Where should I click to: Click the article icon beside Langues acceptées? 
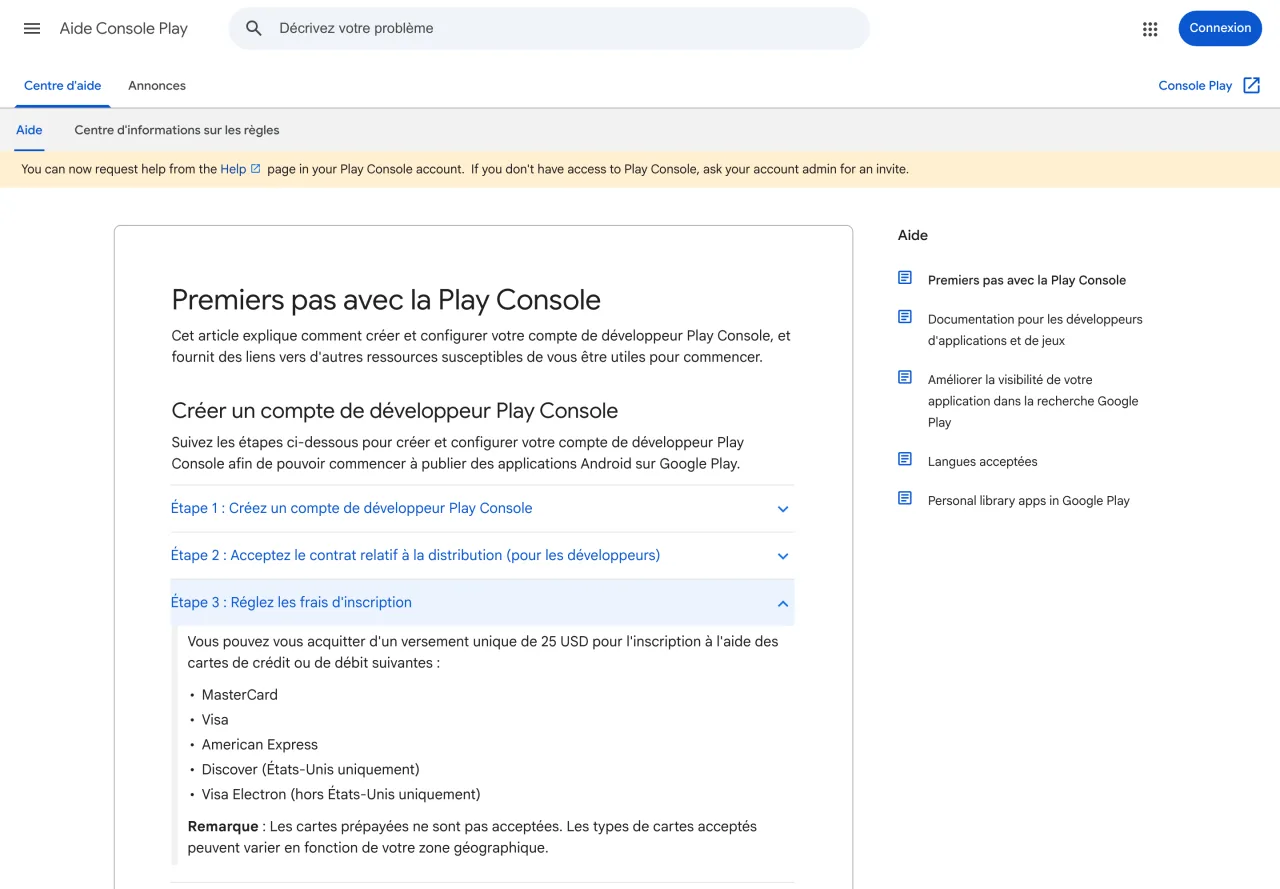905,459
